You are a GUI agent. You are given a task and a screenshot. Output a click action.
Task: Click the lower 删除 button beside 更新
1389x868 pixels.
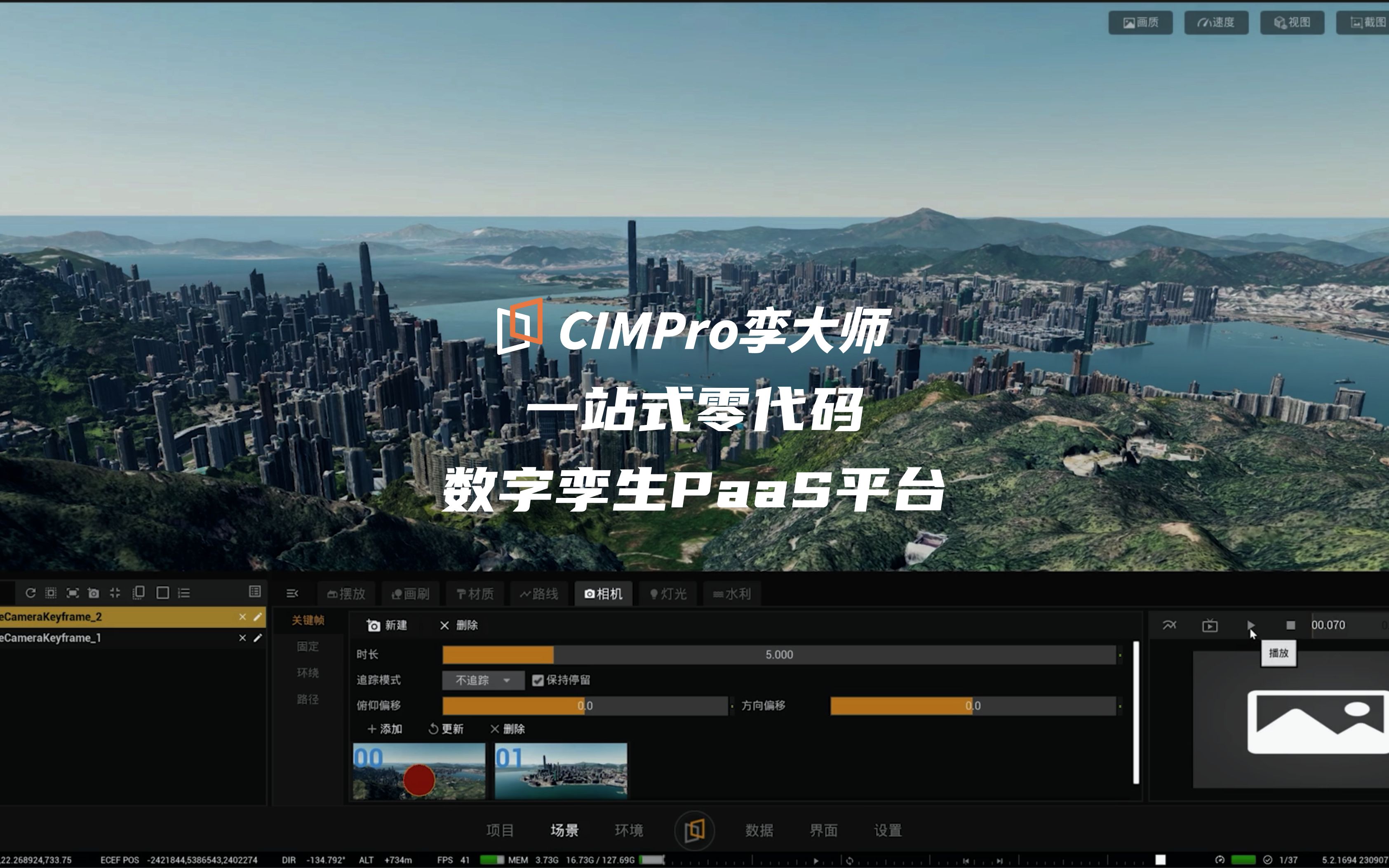pyautogui.click(x=507, y=730)
